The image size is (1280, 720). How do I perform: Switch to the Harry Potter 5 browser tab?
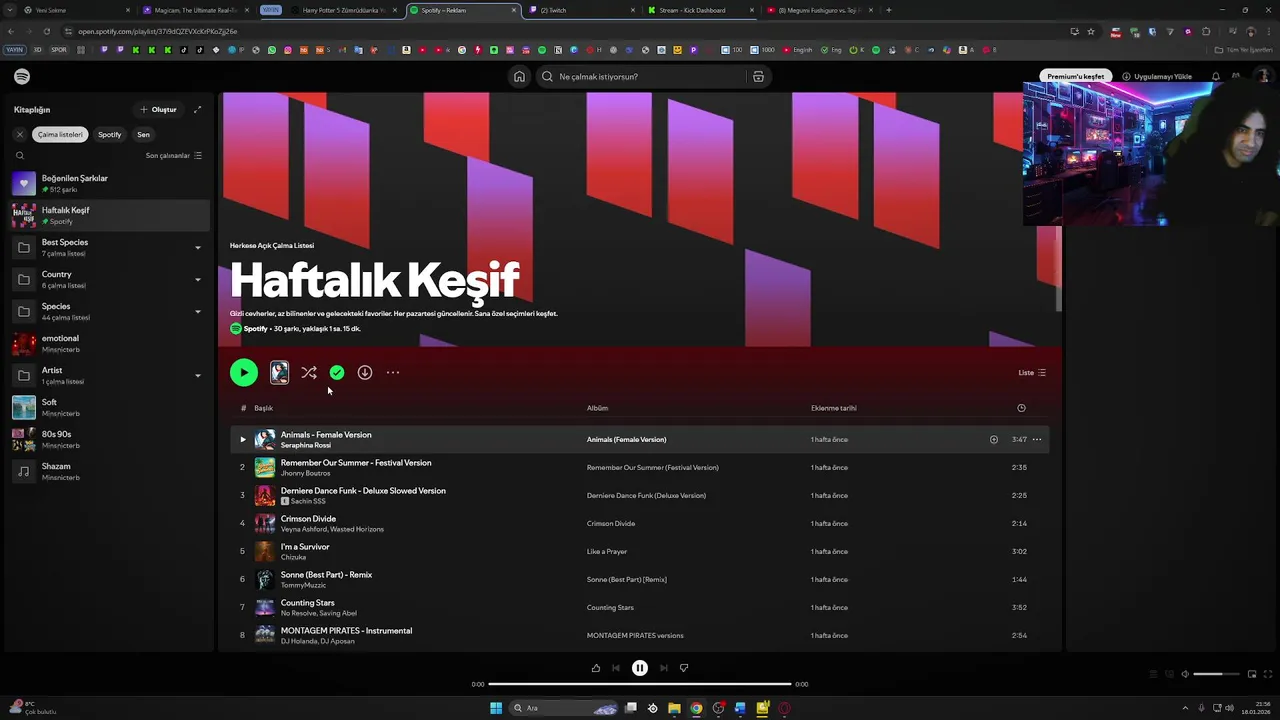coord(345,10)
